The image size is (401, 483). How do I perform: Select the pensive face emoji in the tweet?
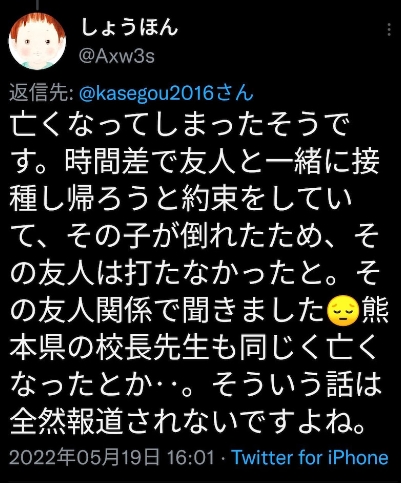pyautogui.click(x=343, y=312)
